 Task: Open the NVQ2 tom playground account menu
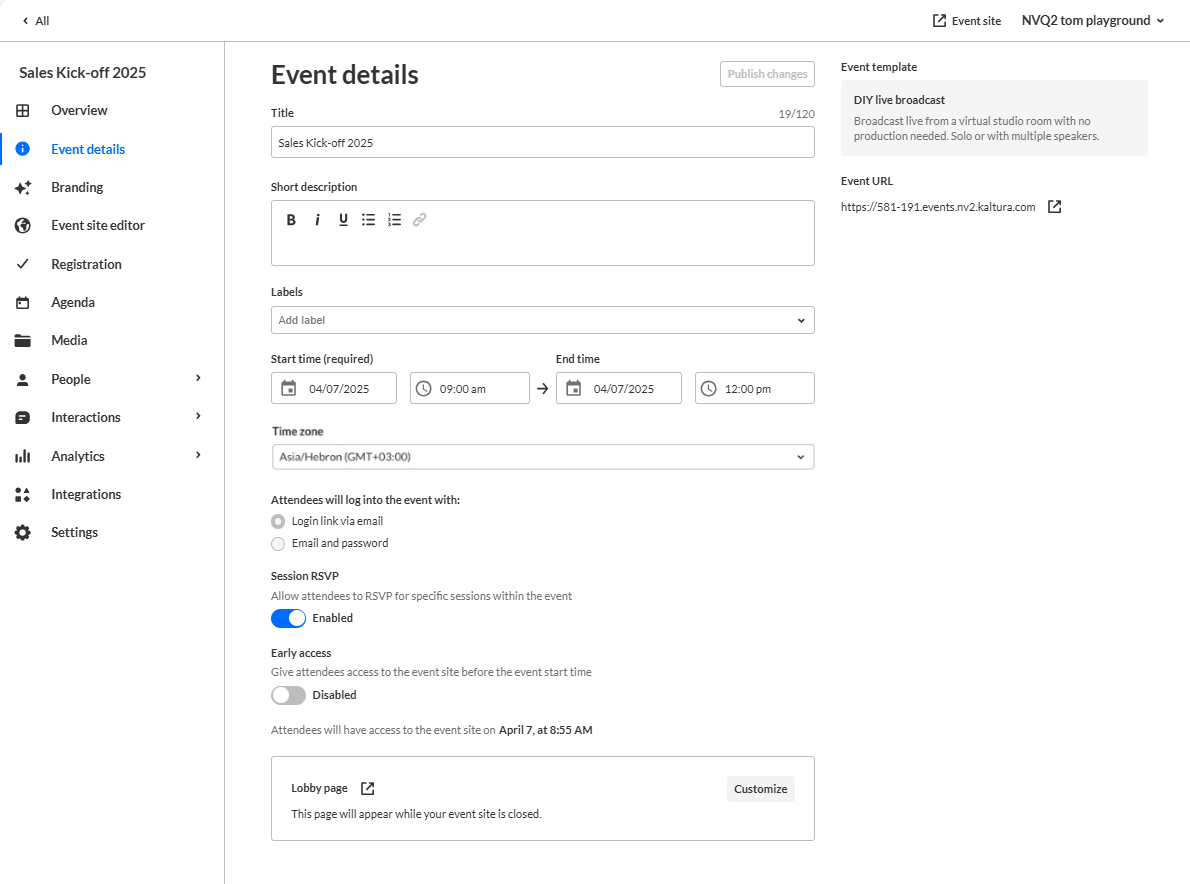[1093, 20]
